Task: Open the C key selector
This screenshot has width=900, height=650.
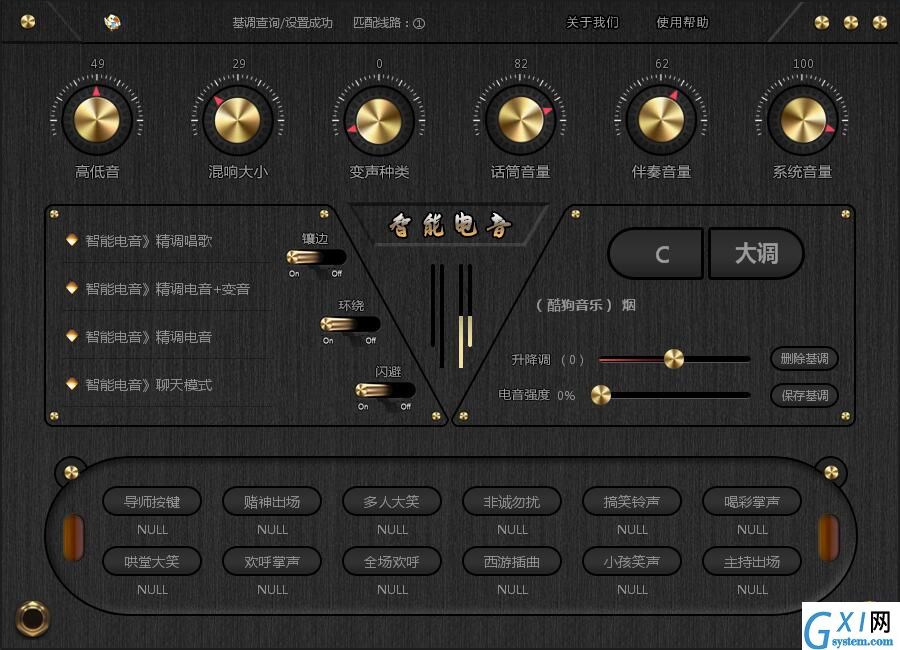Action: (655, 253)
